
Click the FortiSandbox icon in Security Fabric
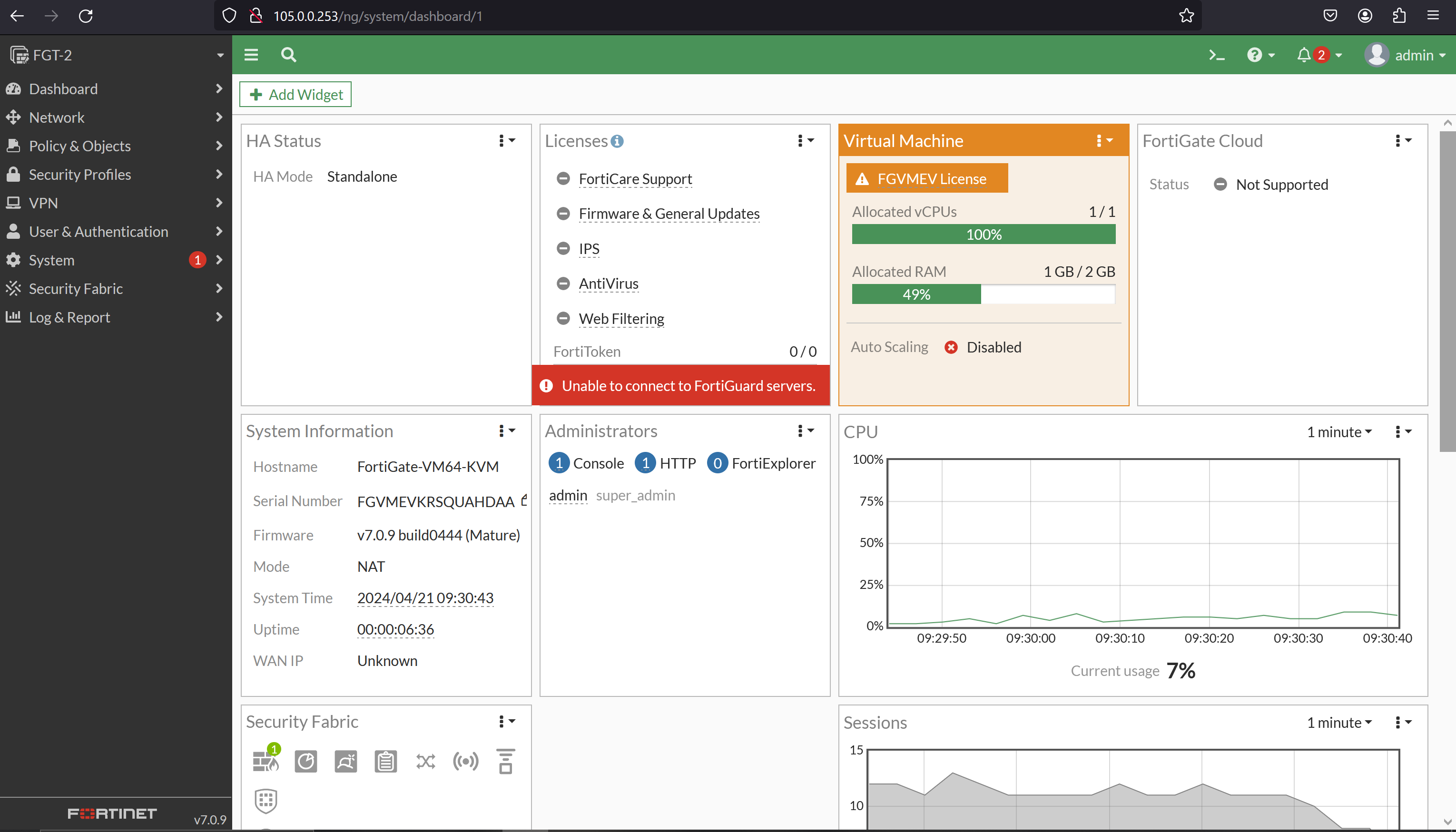(346, 761)
